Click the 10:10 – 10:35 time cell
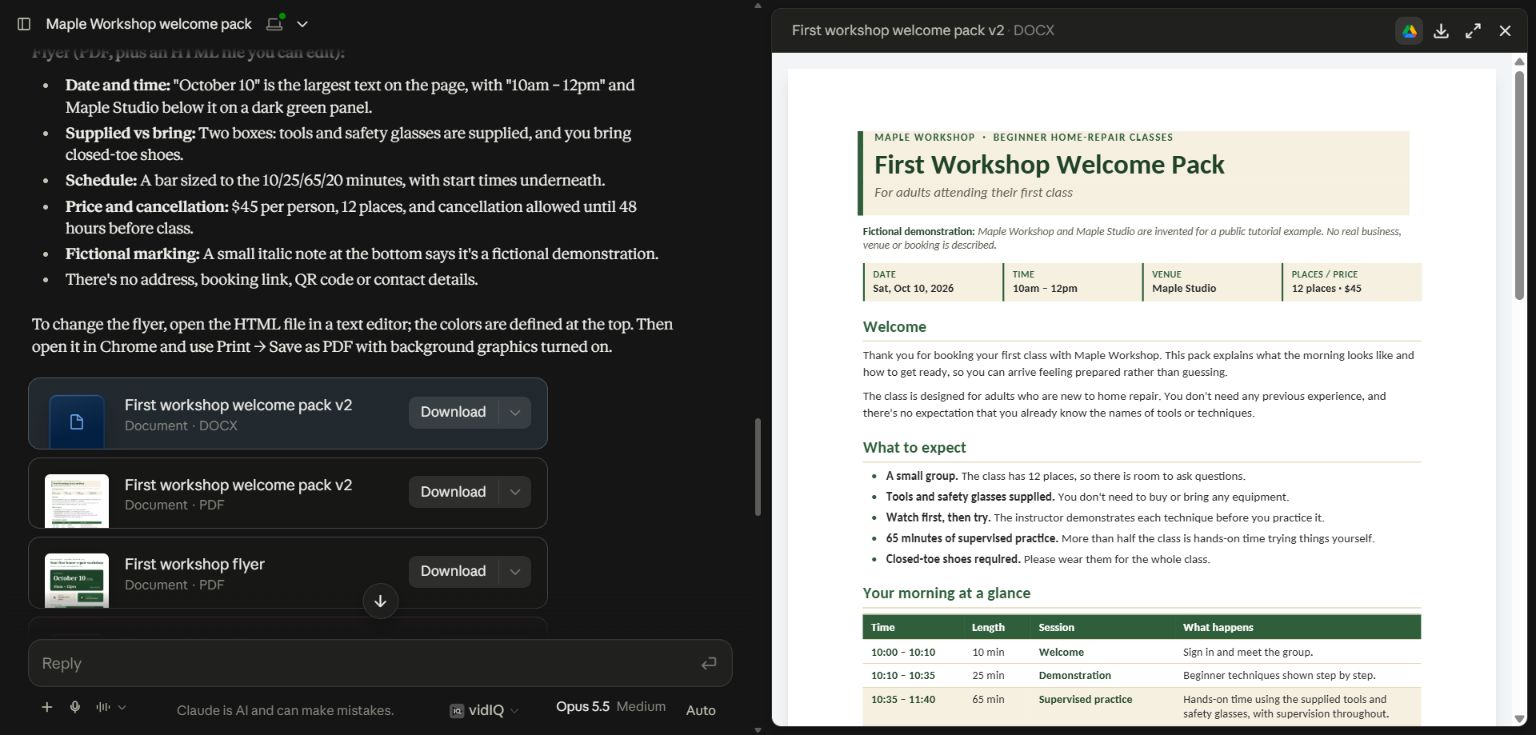 [x=903, y=676]
